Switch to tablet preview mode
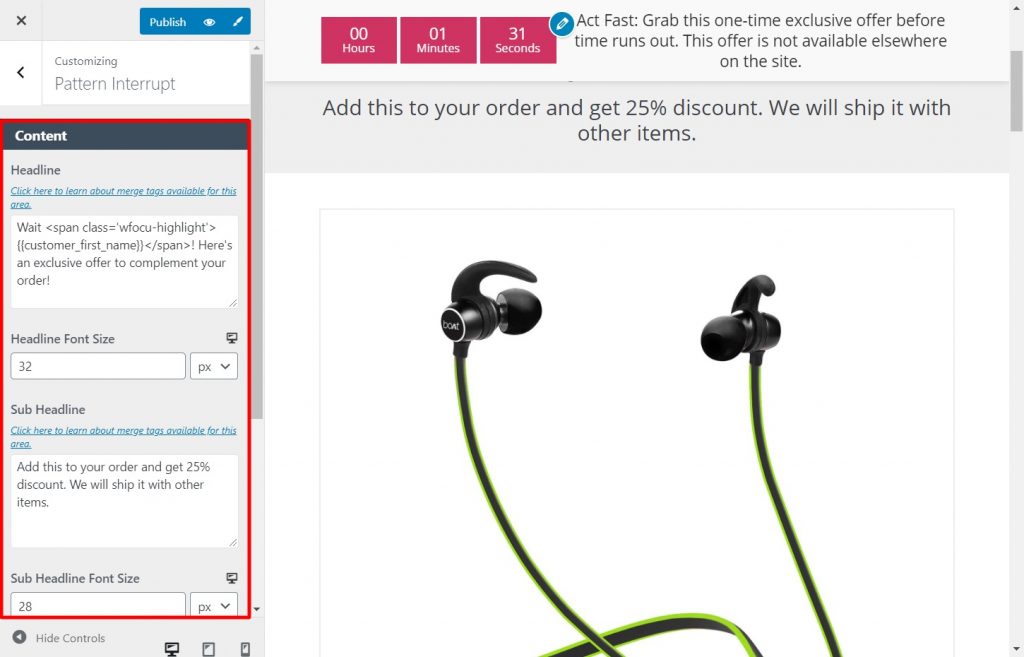The width and height of the screenshot is (1024, 657). coord(208,649)
